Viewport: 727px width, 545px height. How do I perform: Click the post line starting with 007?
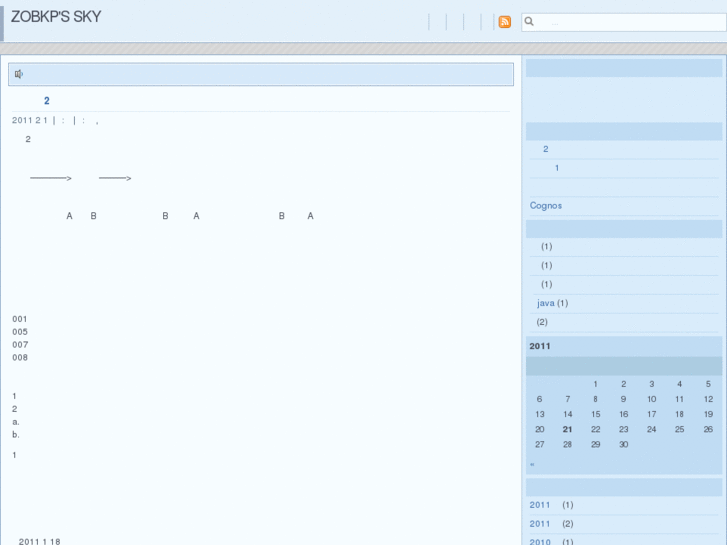(20, 345)
